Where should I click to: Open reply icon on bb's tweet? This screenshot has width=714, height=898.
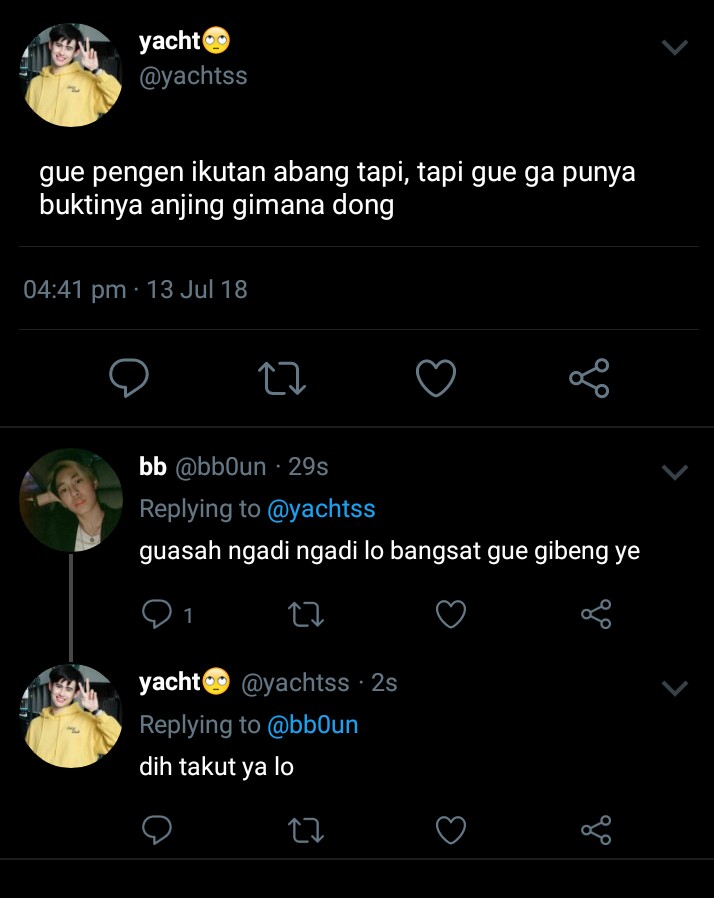[x=156, y=614]
